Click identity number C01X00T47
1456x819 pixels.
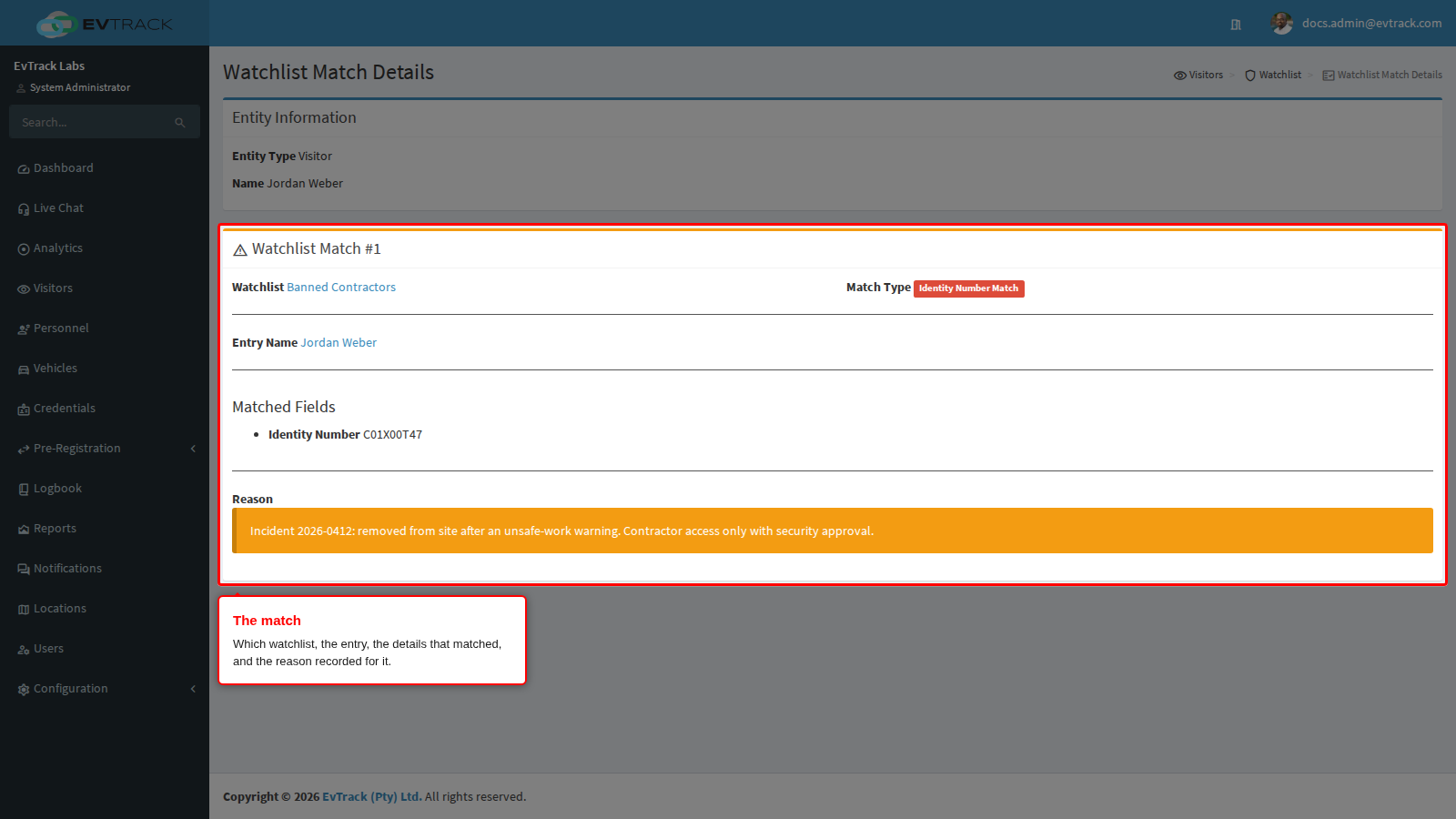click(392, 435)
